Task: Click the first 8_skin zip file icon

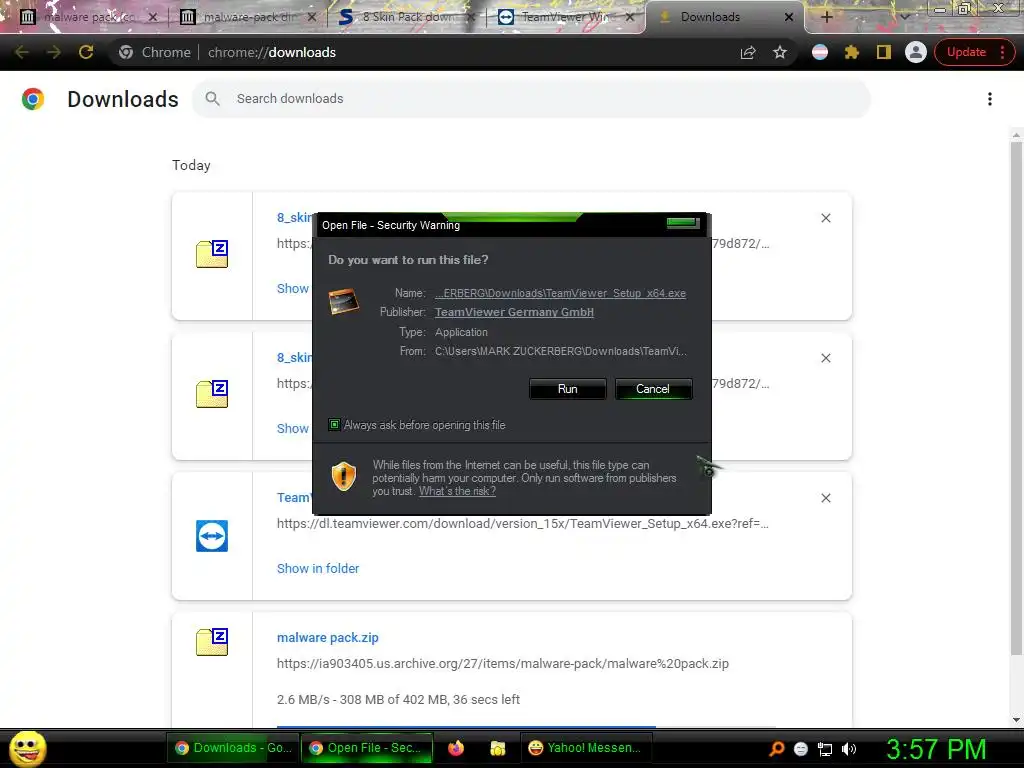Action: pyautogui.click(x=212, y=254)
